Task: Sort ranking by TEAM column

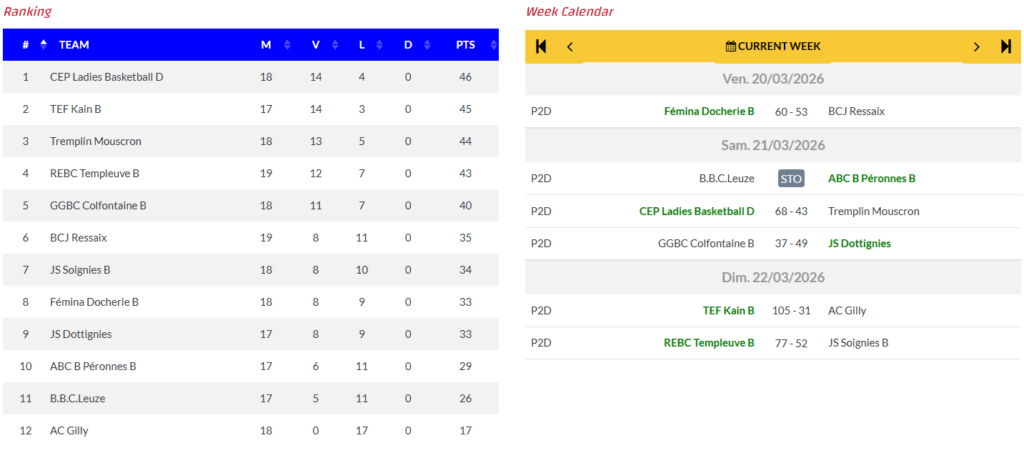Action: coord(74,45)
